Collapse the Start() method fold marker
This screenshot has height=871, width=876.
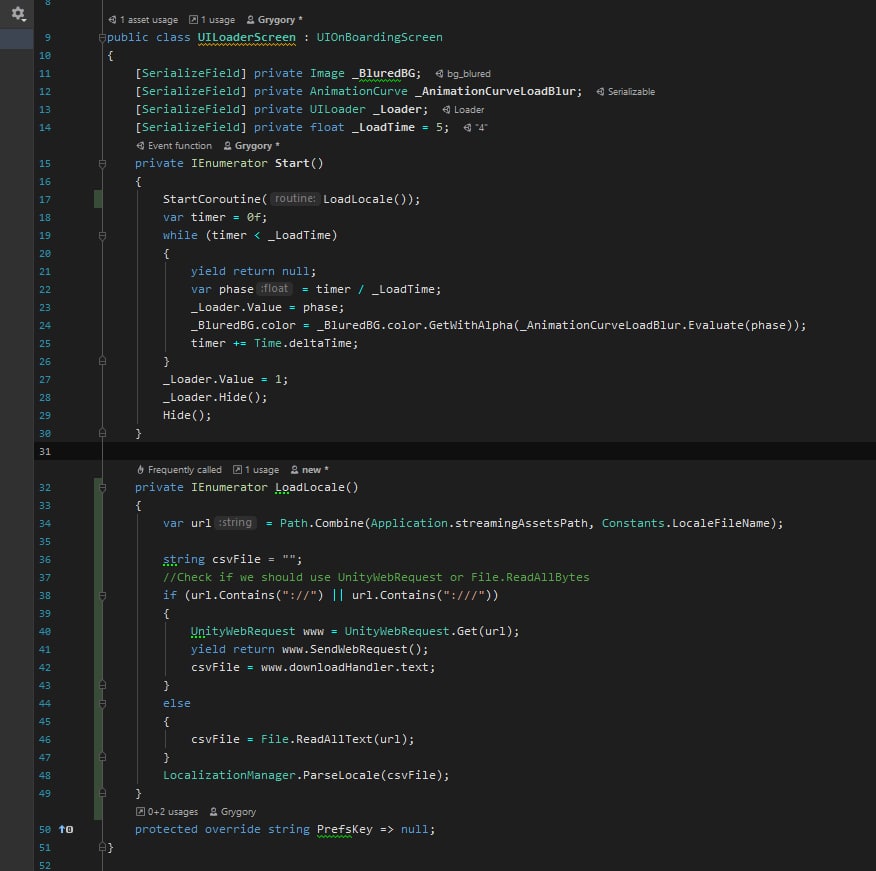click(x=102, y=163)
